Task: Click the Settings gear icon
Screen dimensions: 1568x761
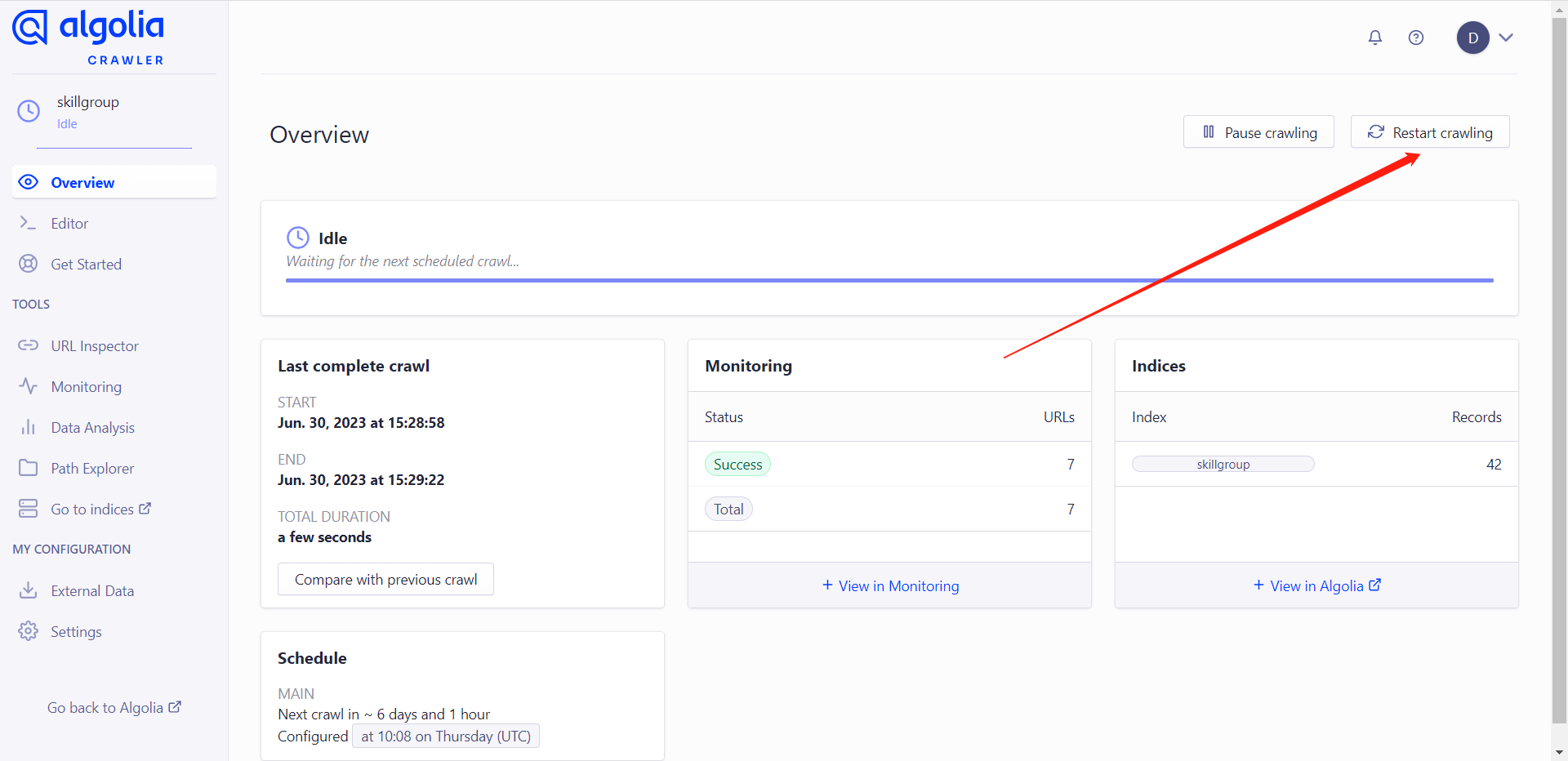Action: point(29,631)
